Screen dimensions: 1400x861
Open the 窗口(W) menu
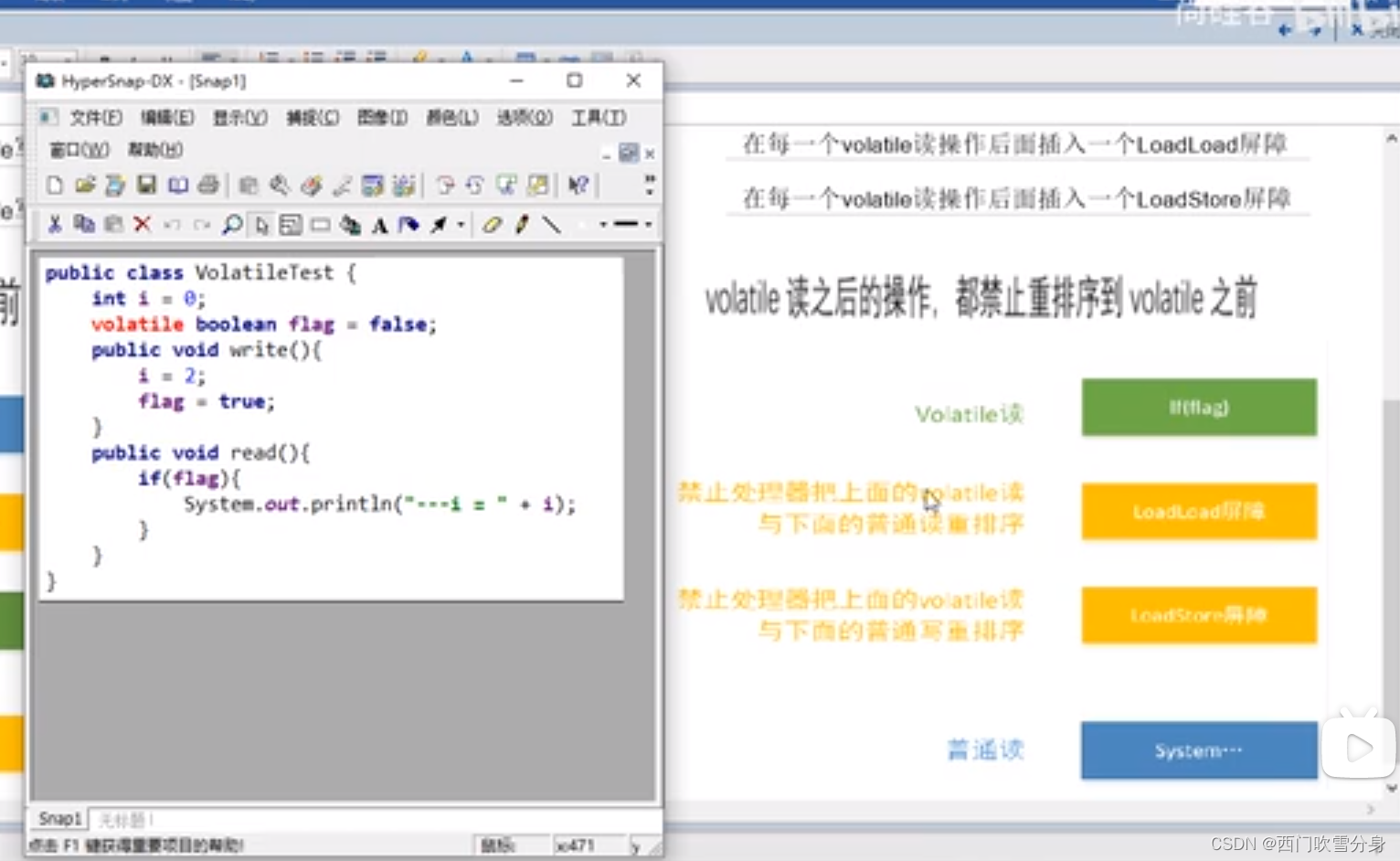pos(79,149)
